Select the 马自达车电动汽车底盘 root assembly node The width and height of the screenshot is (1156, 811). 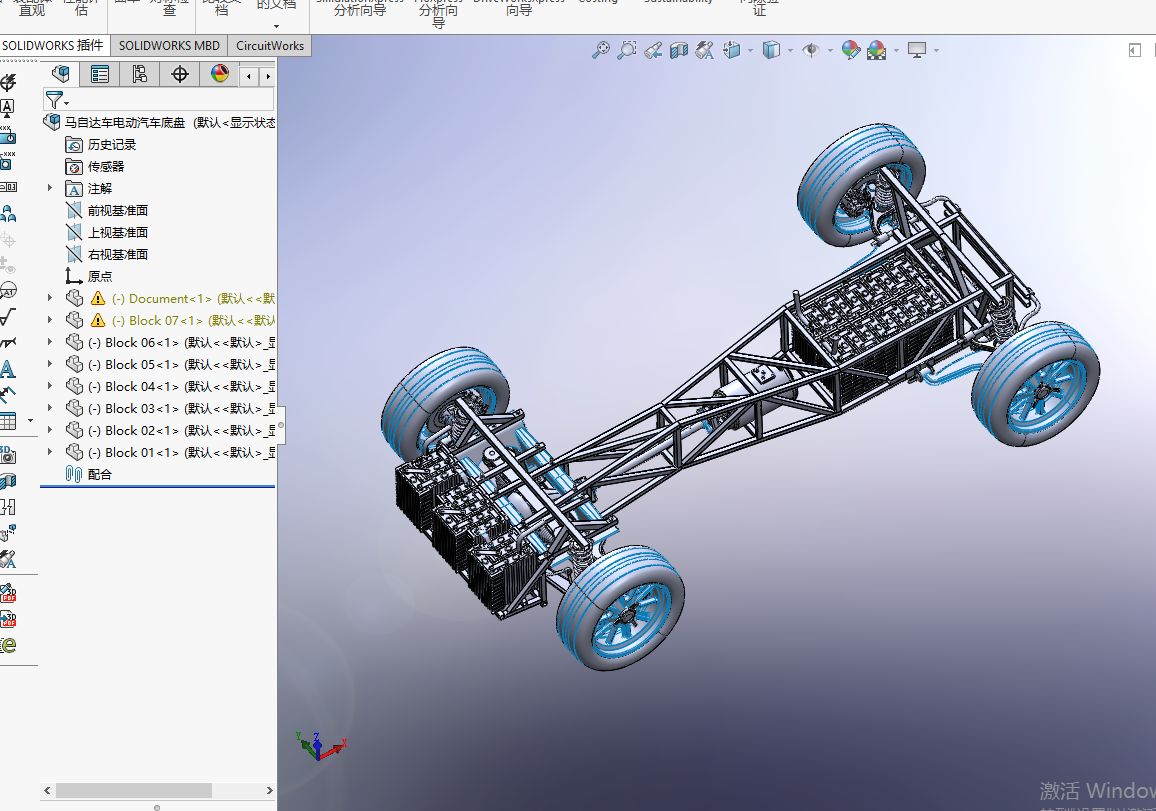point(159,122)
